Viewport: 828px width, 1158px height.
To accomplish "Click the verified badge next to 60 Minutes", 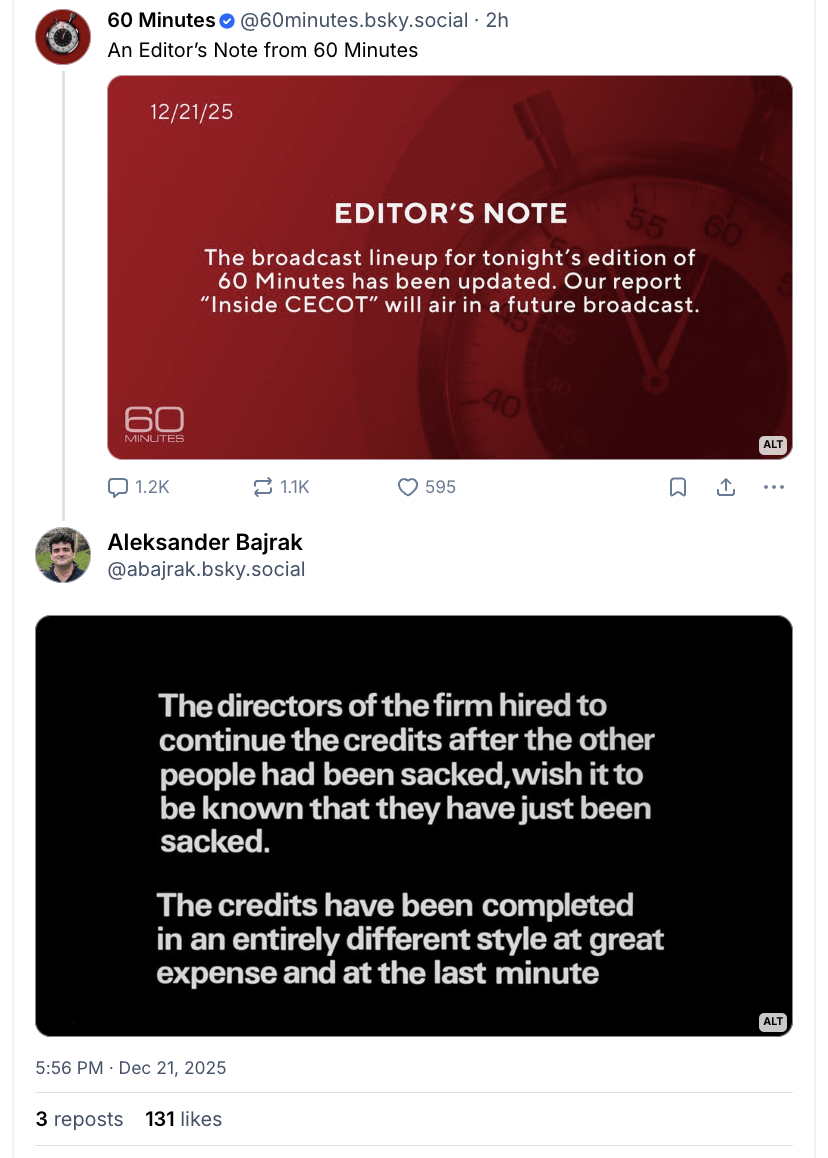I will (227, 21).
